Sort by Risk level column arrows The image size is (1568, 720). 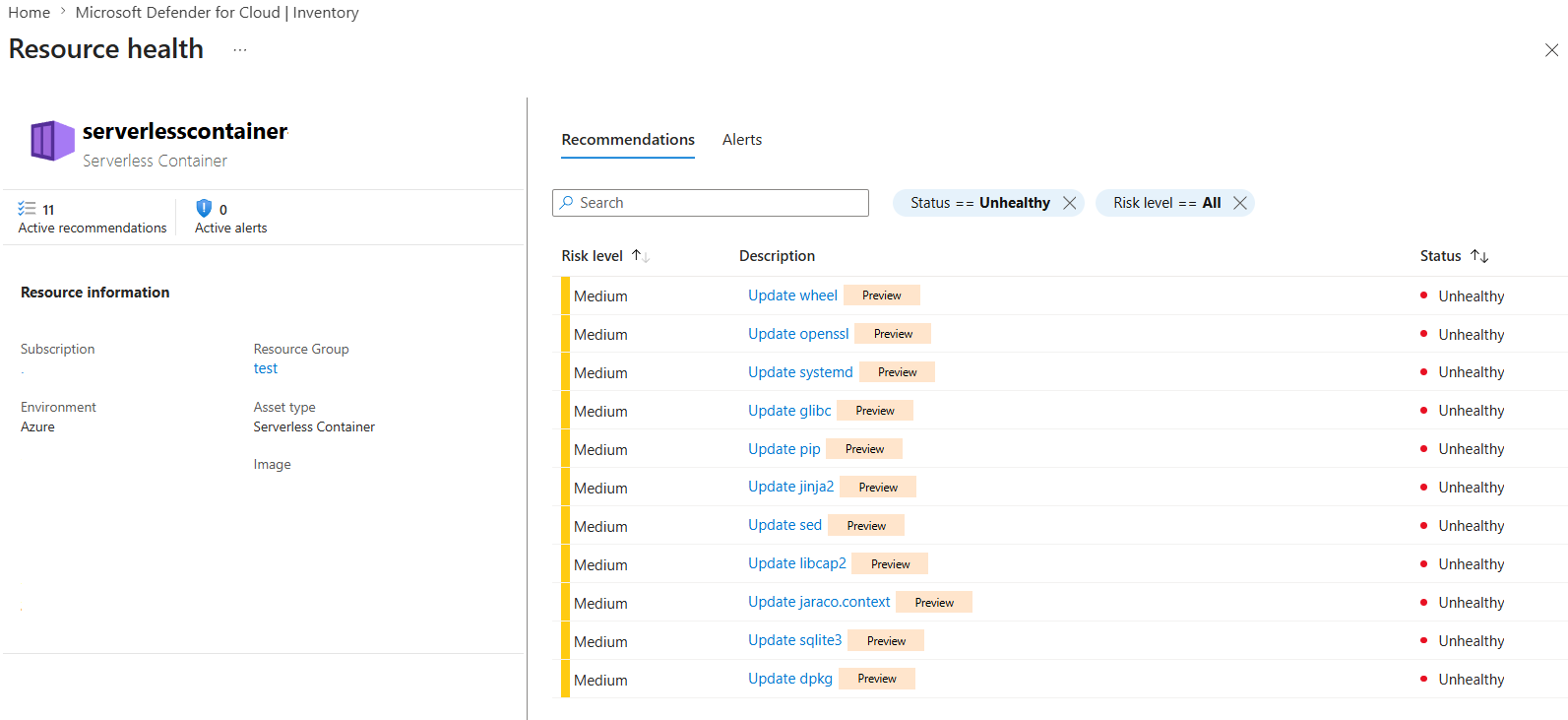[x=641, y=256]
